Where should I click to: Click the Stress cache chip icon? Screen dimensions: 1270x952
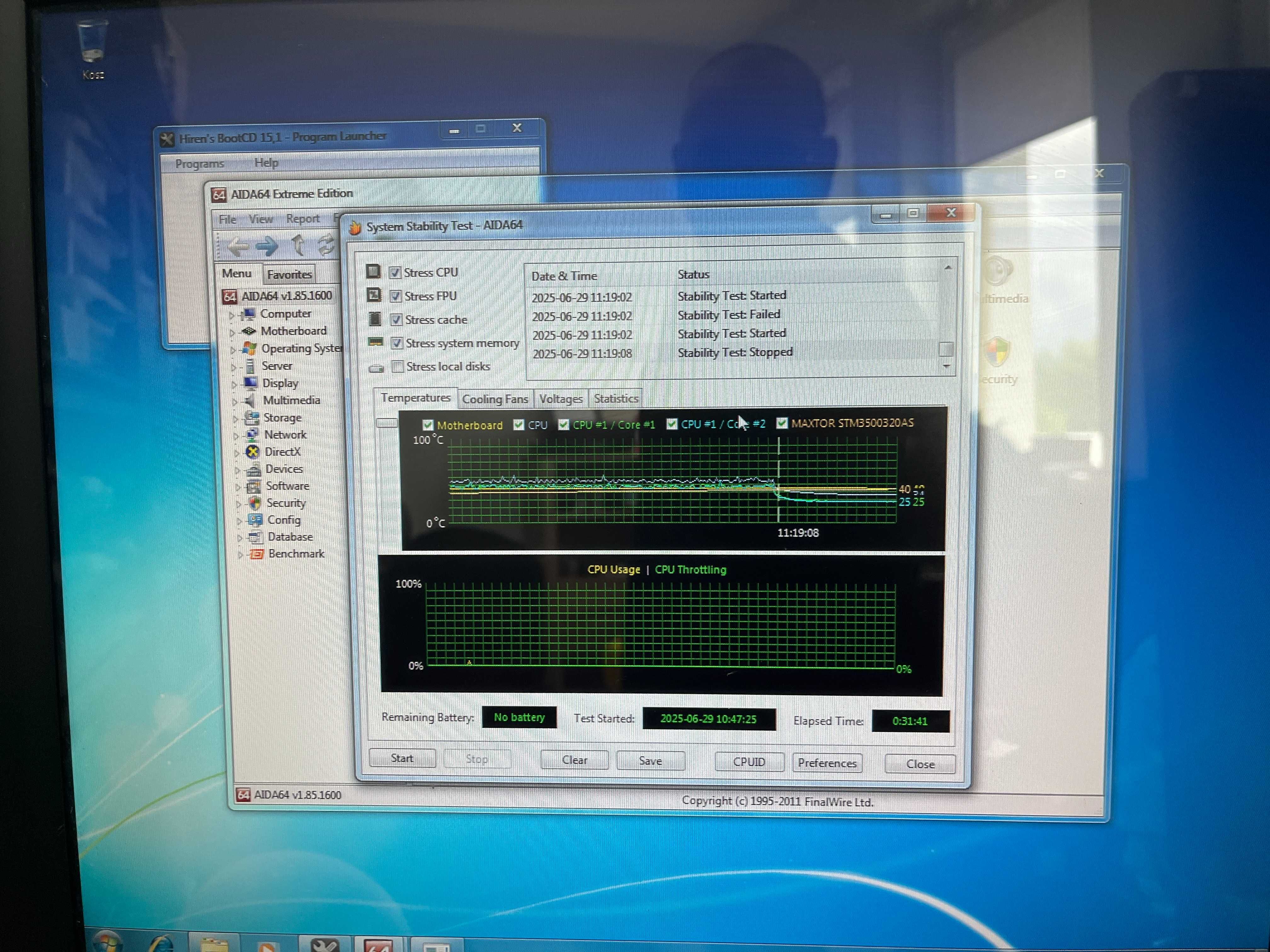point(375,319)
